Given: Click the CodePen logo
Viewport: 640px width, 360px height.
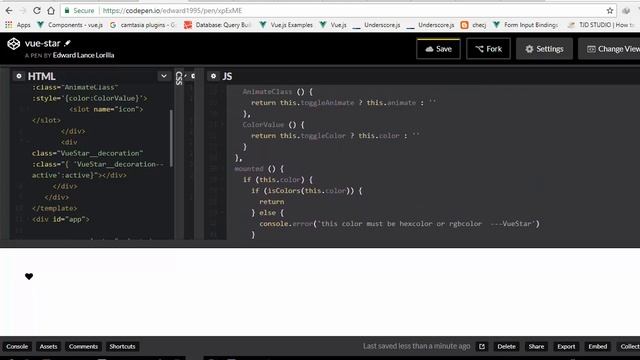Looking at the screenshot, I should (13, 44).
